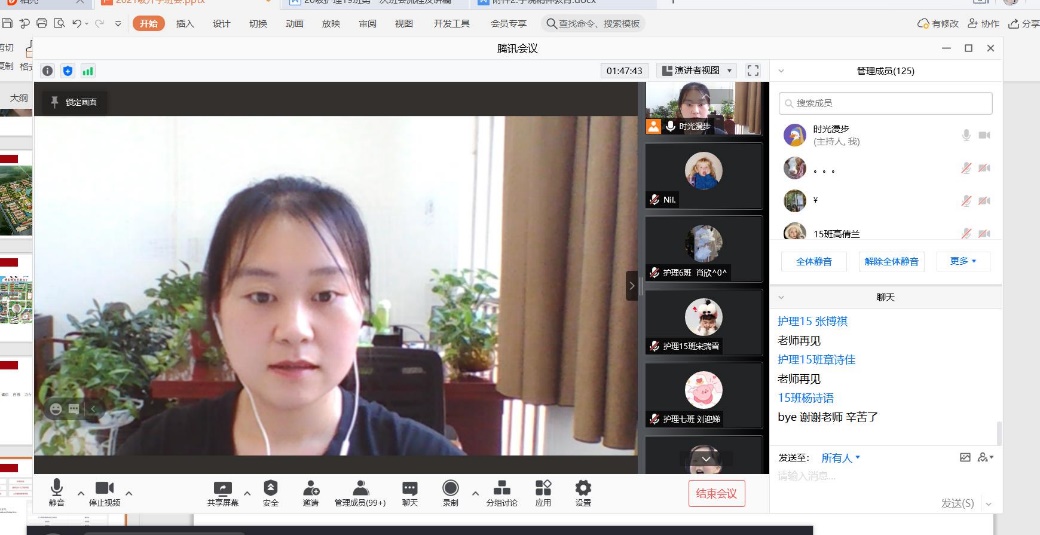Switch to the 审阅 ribbon tab
The width and height of the screenshot is (1040, 535).
point(366,23)
